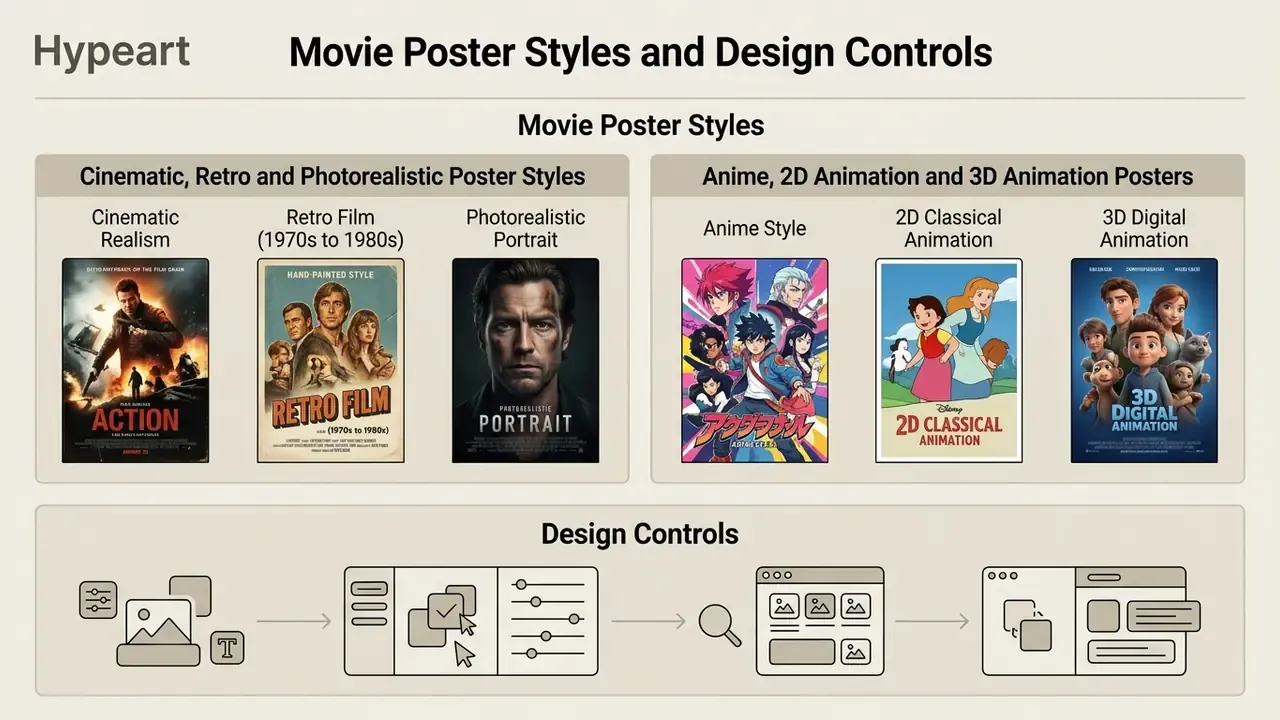1280x720 pixels.
Task: Click the magnifying glass search icon
Action: pyautogui.click(x=719, y=626)
